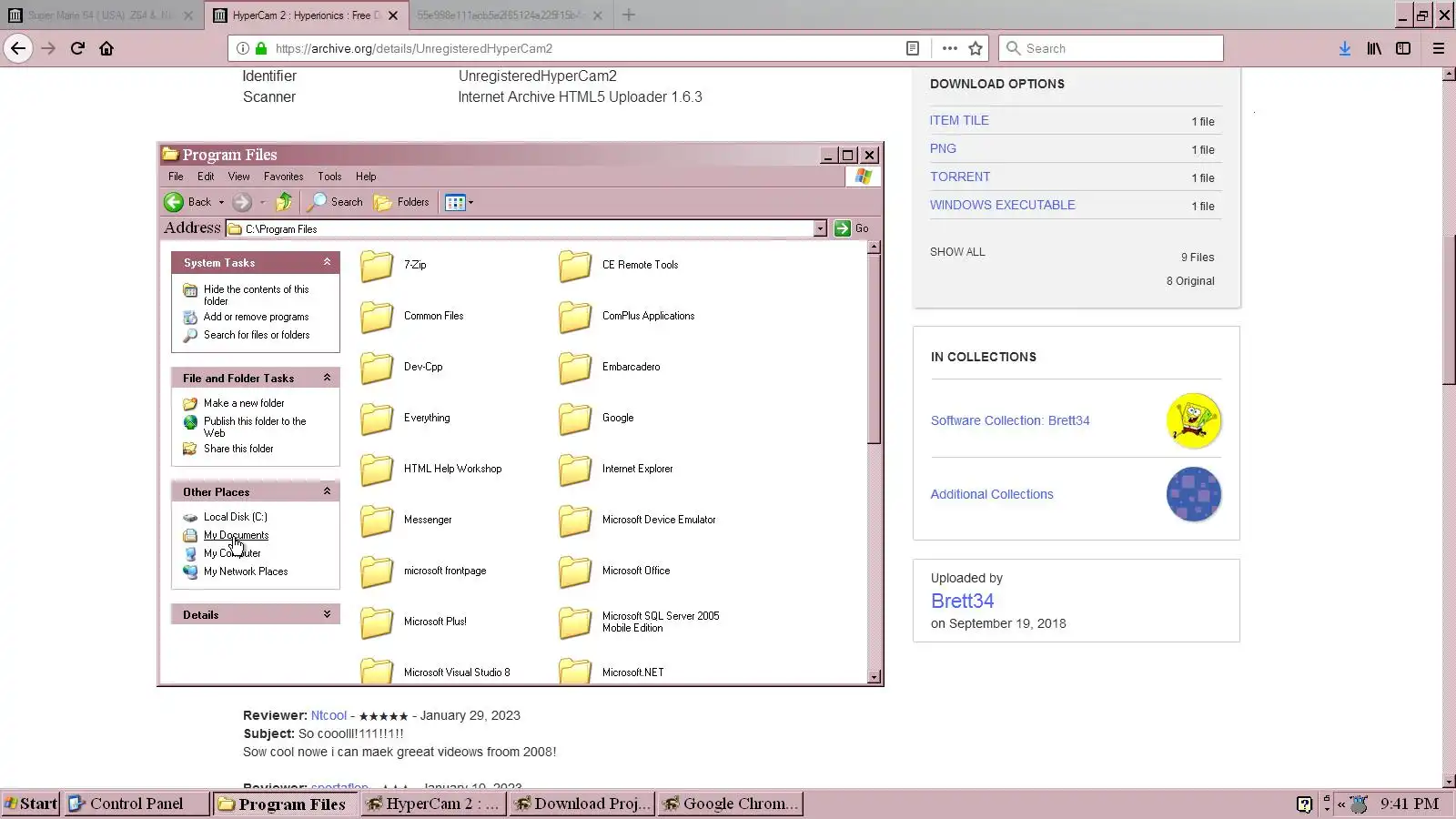Open the Edit menu in Program Files

click(206, 177)
